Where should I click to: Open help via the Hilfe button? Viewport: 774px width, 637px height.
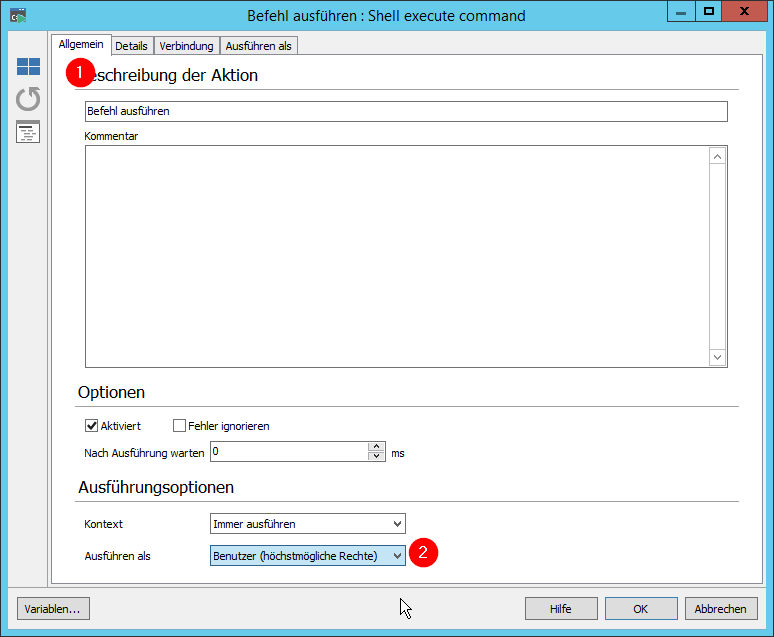click(561, 608)
